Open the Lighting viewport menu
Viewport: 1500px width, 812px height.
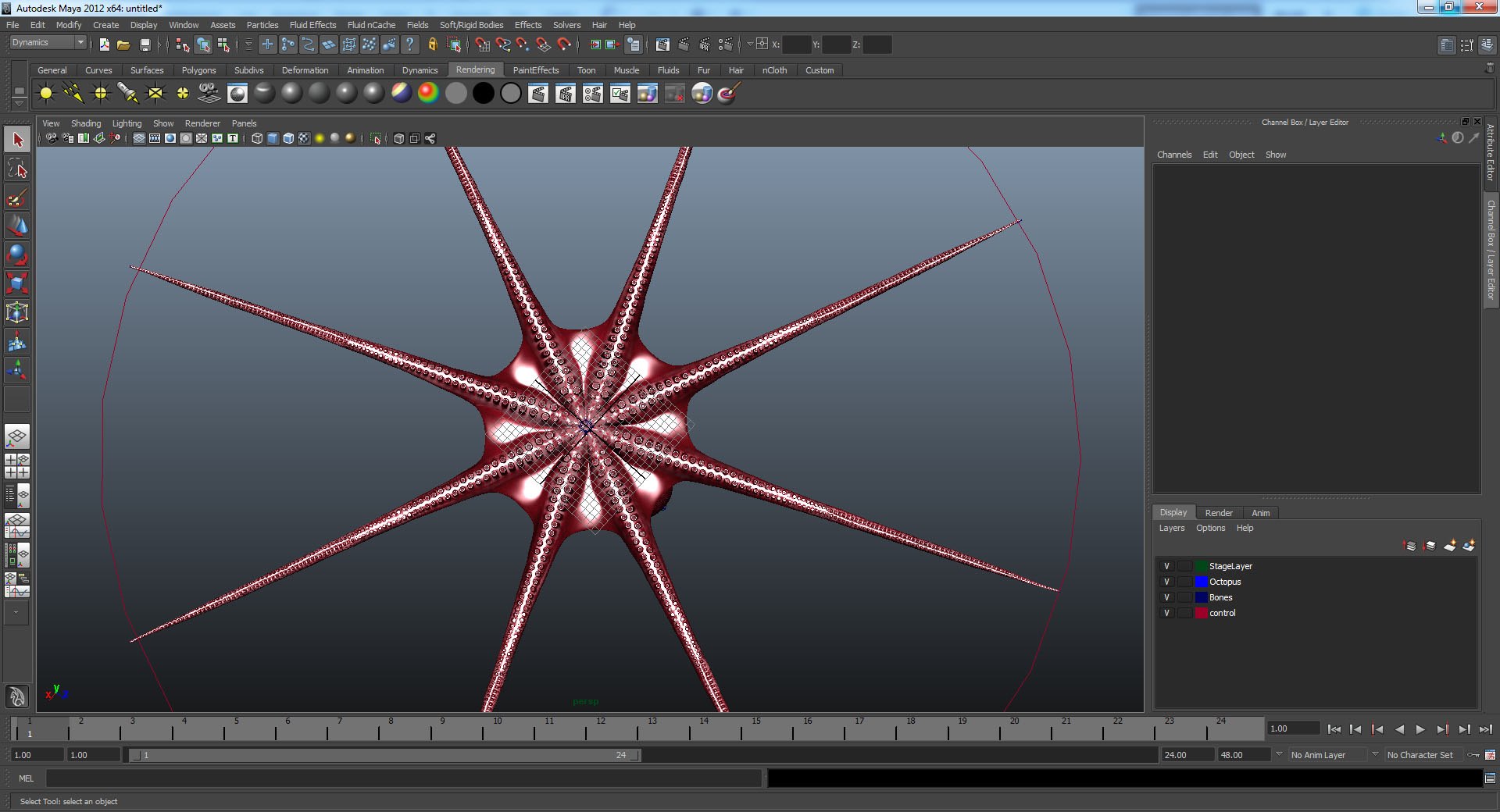coord(127,123)
